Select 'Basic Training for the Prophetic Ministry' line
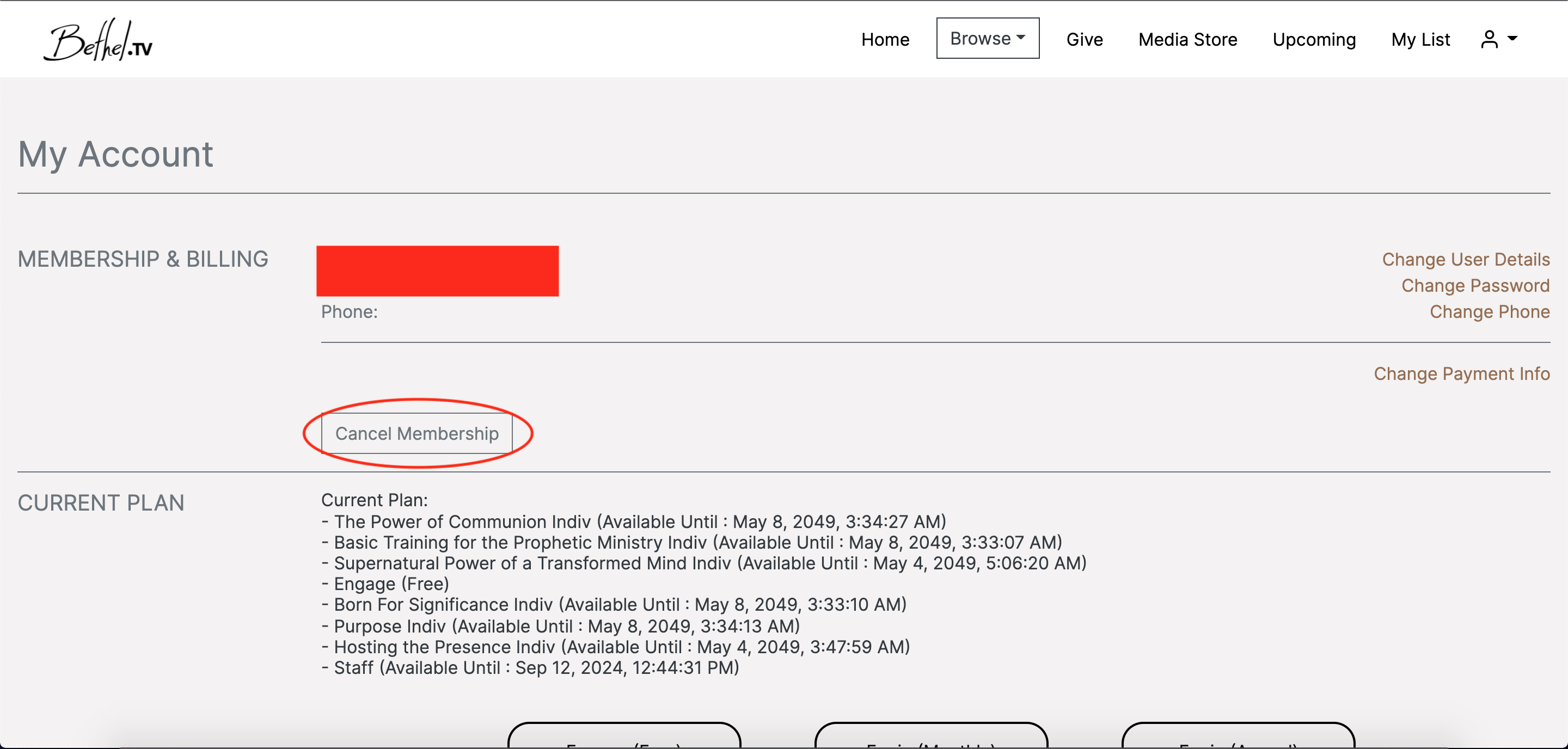1568x749 pixels. (x=691, y=542)
